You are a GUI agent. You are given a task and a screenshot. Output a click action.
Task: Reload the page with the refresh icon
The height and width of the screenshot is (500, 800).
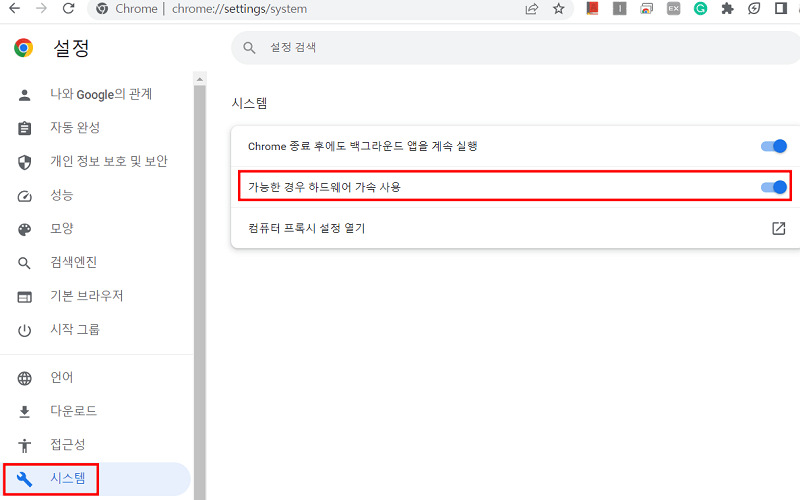(x=69, y=9)
